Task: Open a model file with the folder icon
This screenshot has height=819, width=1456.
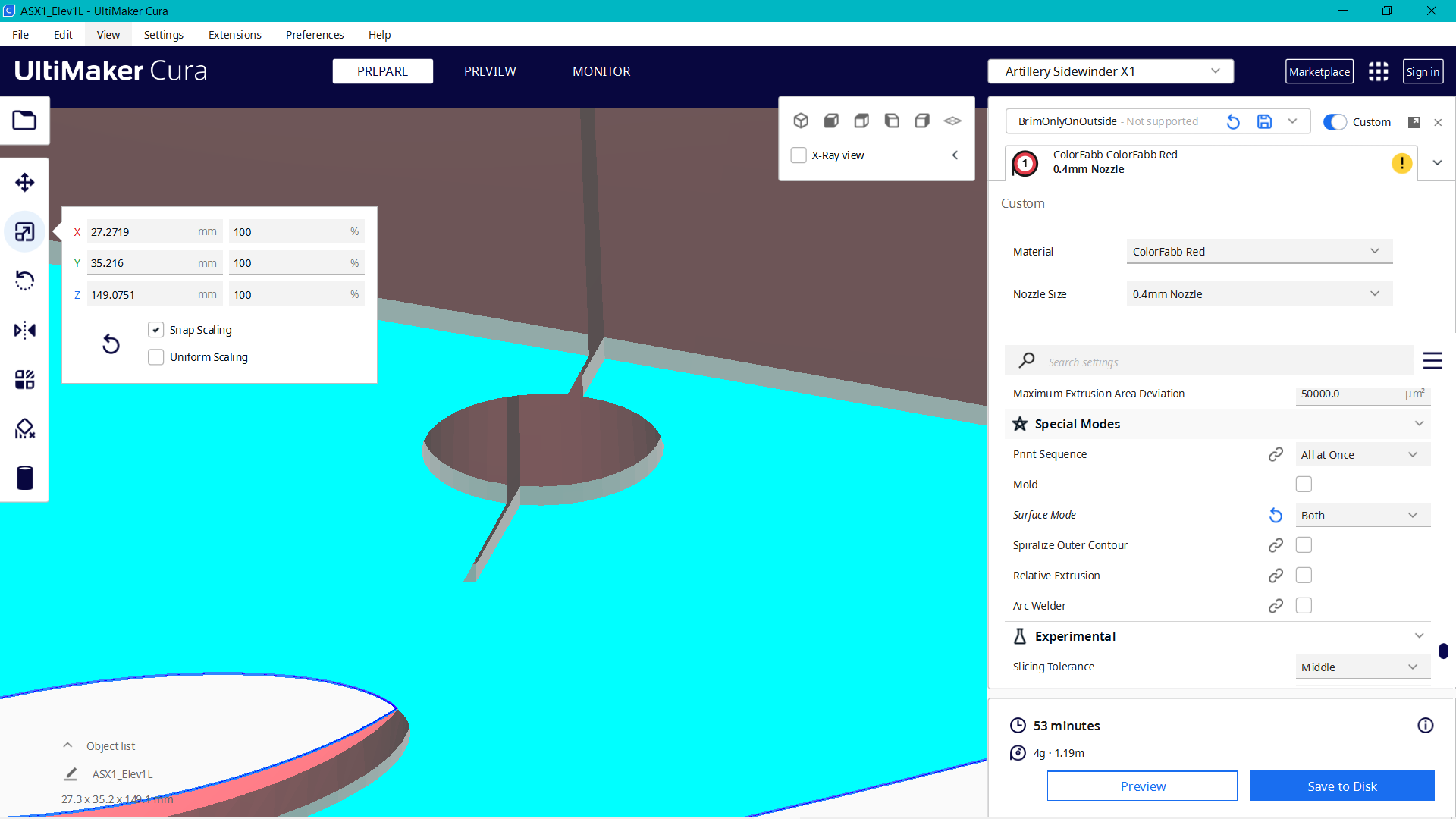Action: tap(24, 120)
